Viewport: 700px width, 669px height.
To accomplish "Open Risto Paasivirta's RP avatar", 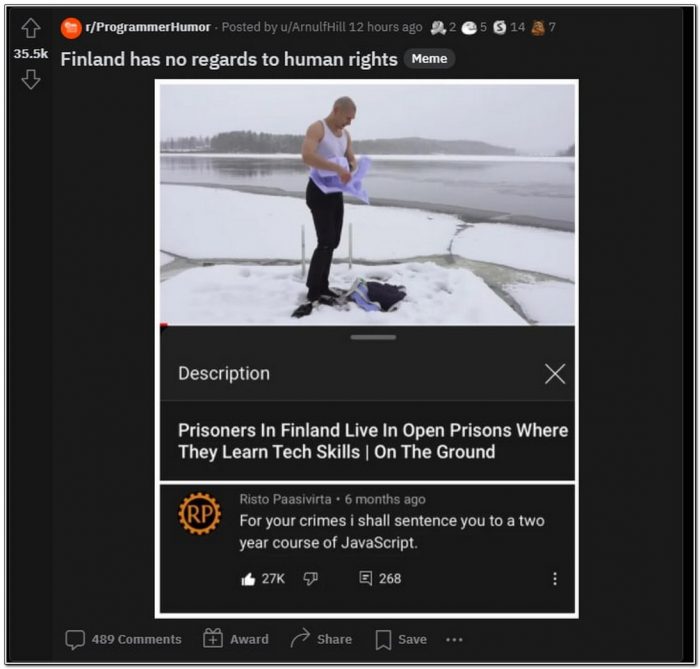I will pyautogui.click(x=200, y=514).
